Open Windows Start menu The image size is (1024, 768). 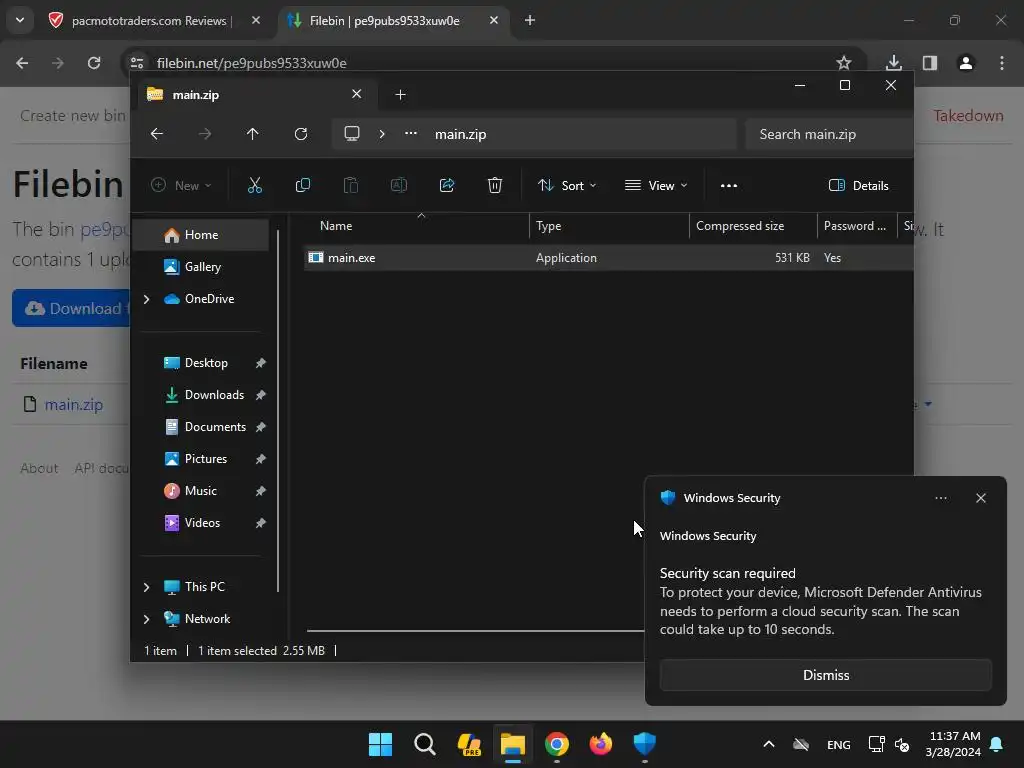(380, 744)
